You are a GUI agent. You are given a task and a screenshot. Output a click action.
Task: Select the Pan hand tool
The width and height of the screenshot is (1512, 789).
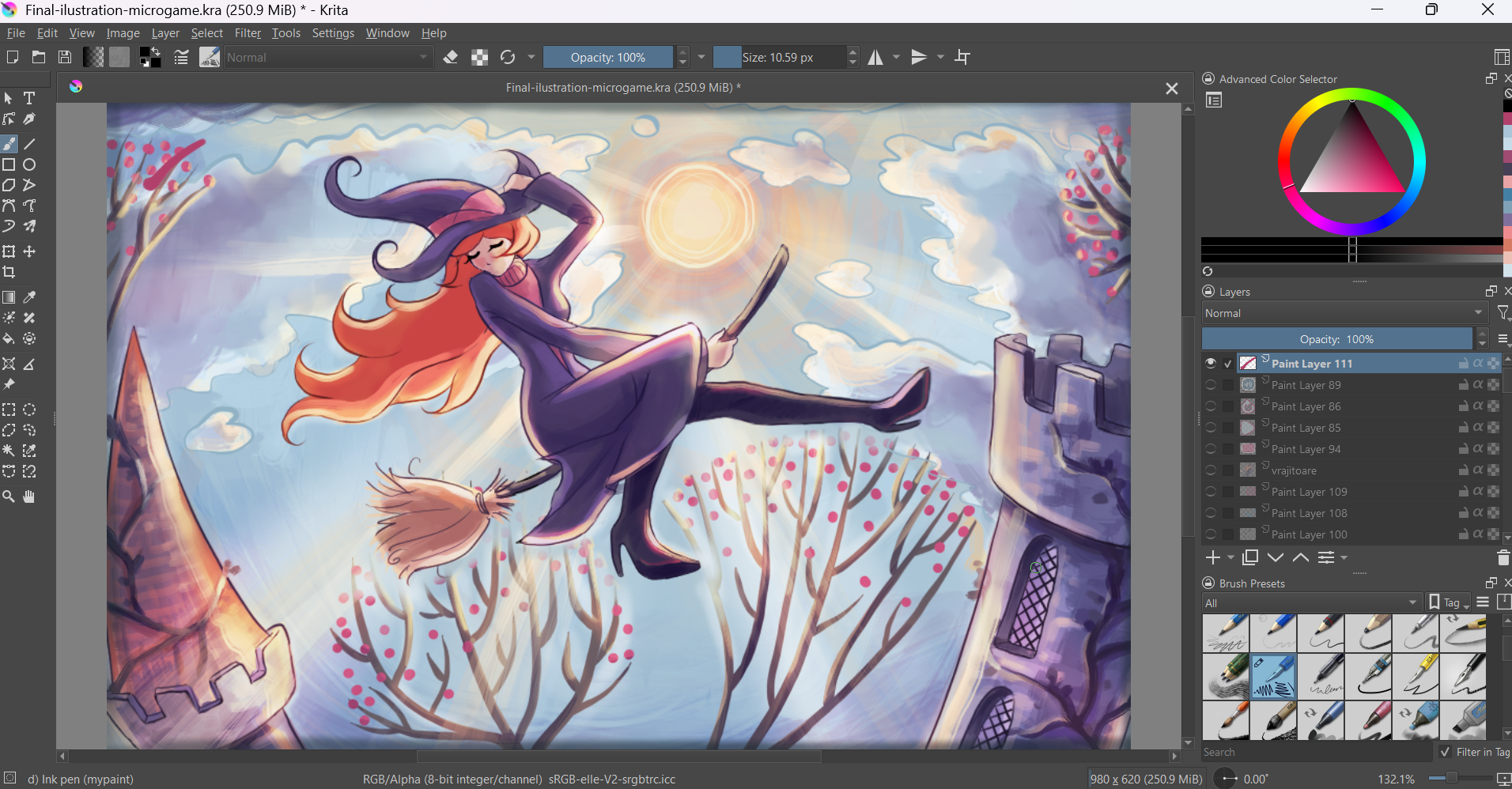click(29, 496)
